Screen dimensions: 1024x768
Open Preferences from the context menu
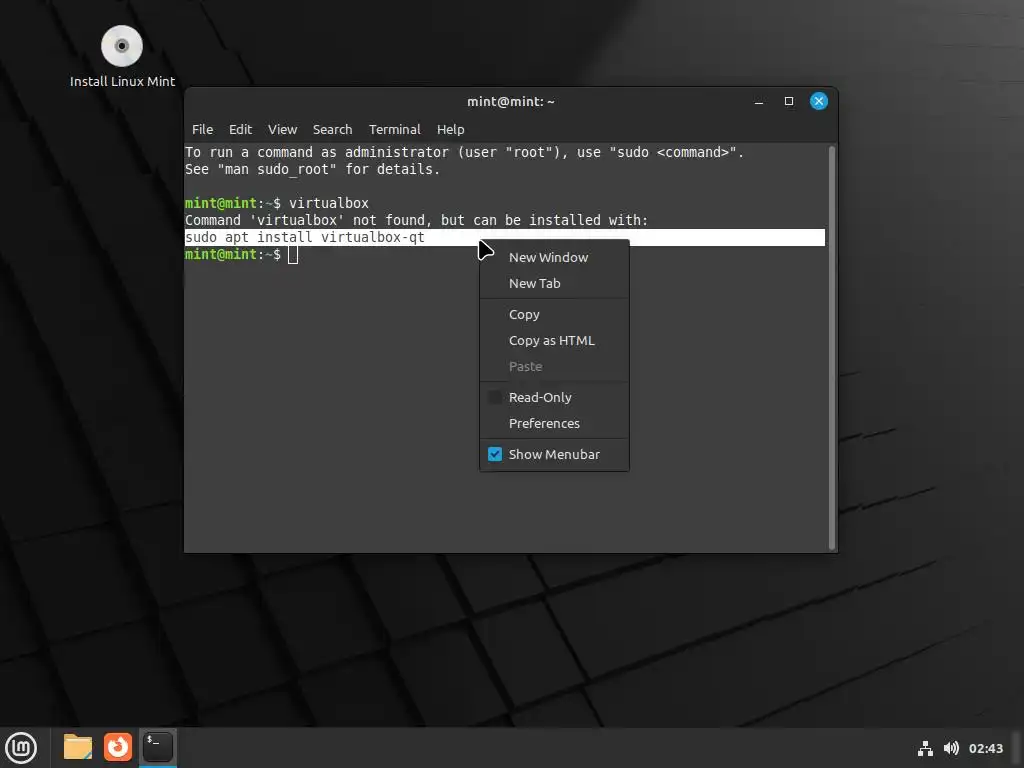(554, 423)
